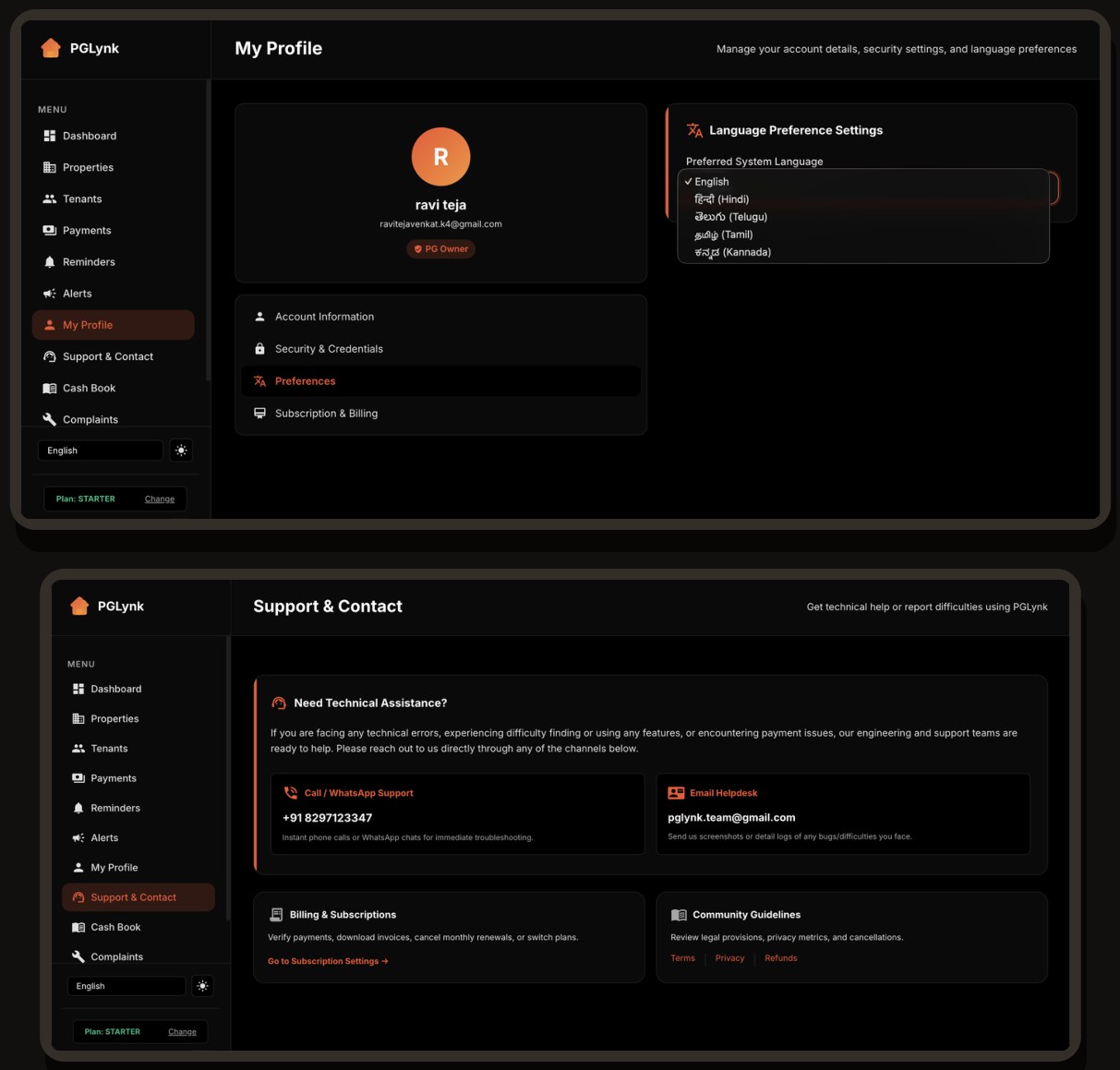Follow Go to Subscription Settings link
This screenshot has width=1120, height=1070.
pos(328,961)
